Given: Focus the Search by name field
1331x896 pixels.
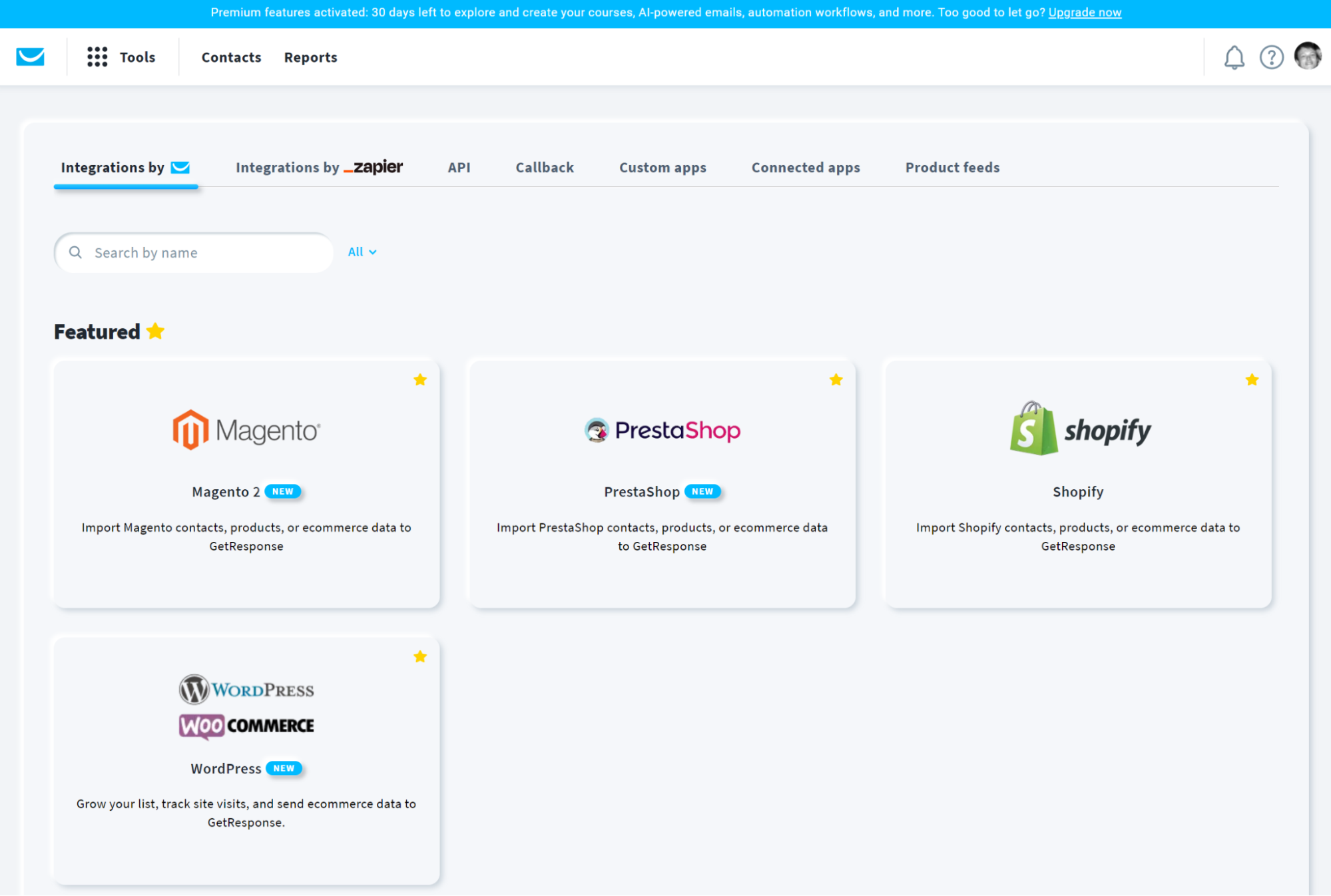Looking at the screenshot, I should (x=193, y=252).
